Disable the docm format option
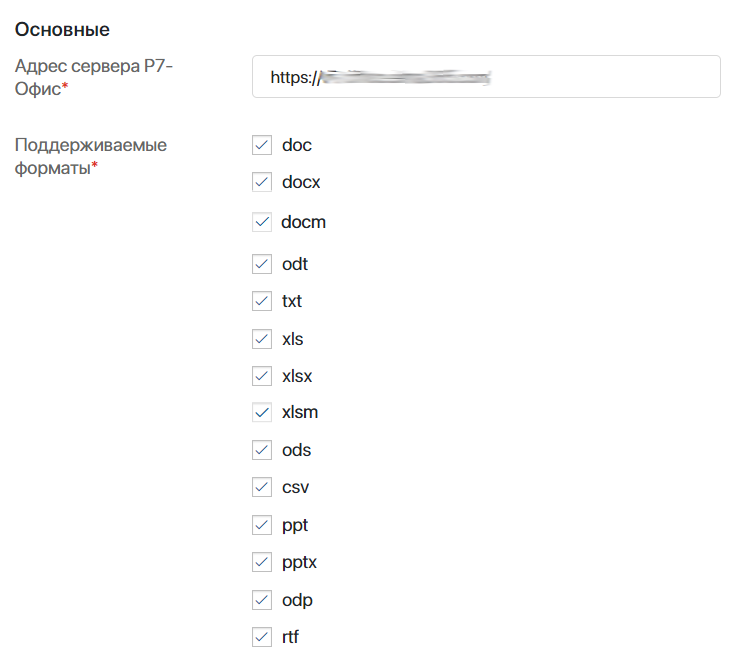Image resolution: width=735 pixels, height=661 pixels. [262, 222]
